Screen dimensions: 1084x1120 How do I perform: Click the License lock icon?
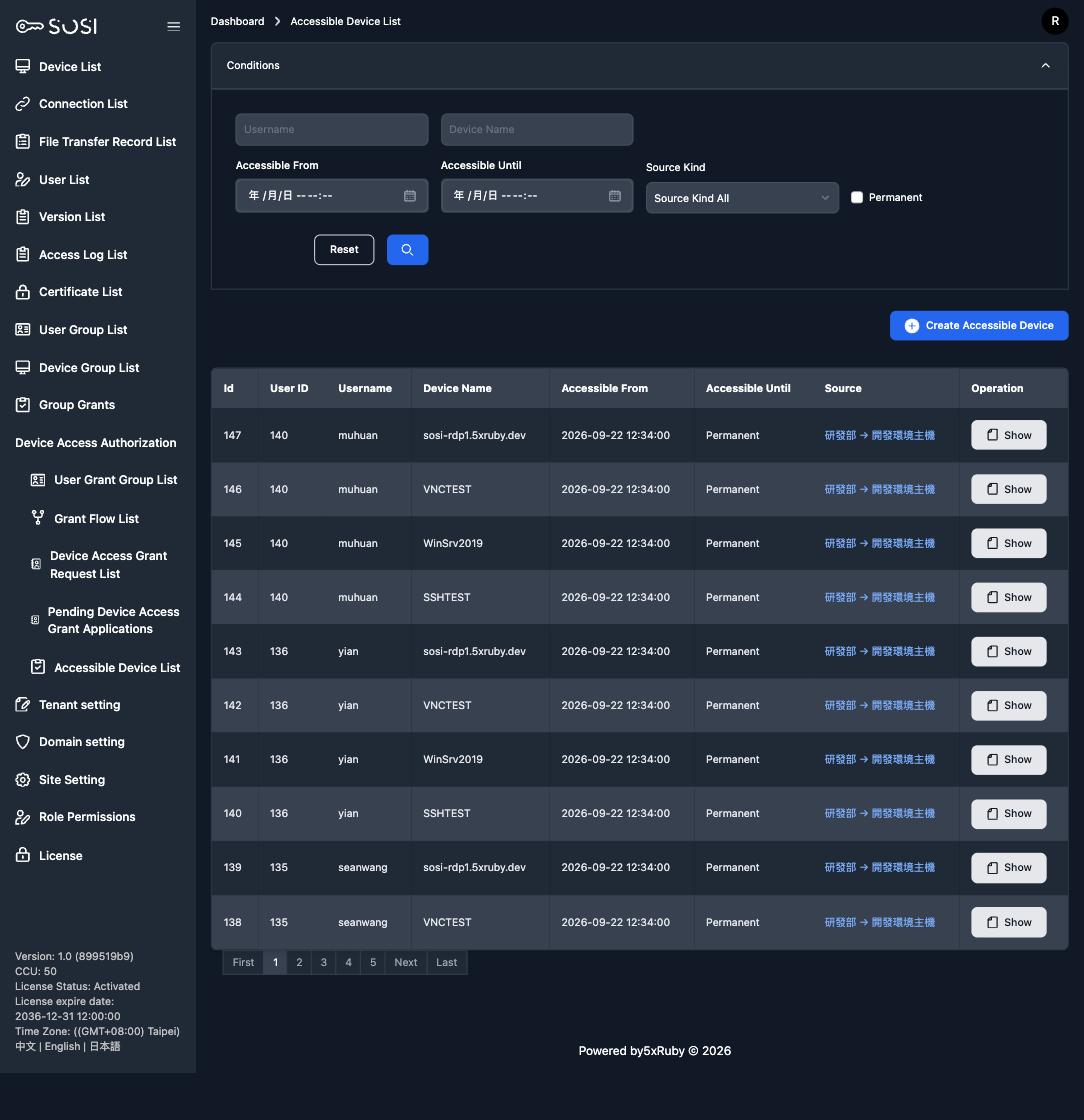(x=23, y=855)
